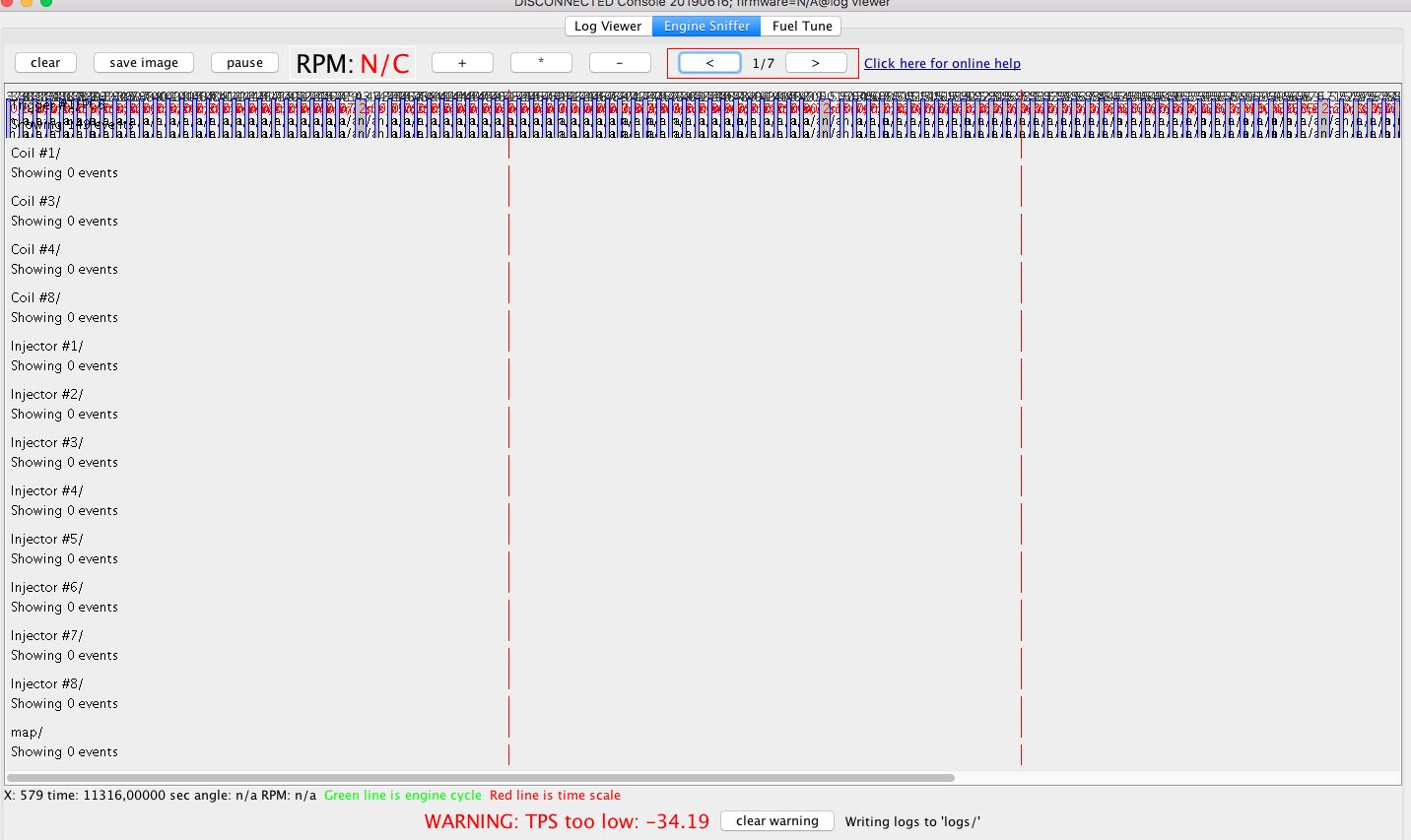The height and width of the screenshot is (840, 1411).
Task: Open the online help link
Action: click(x=942, y=63)
